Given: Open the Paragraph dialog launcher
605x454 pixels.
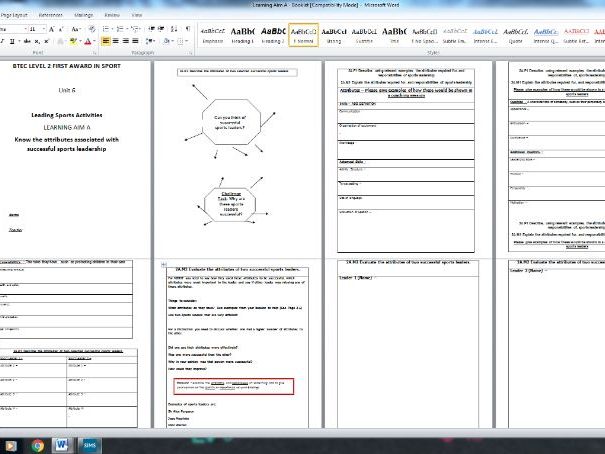Looking at the screenshot, I should [x=191, y=53].
